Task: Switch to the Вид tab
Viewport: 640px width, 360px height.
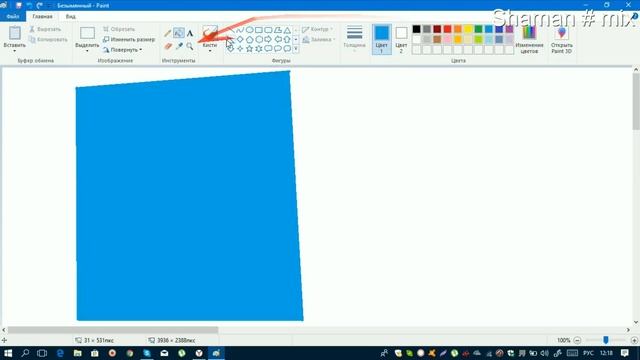Action: [71, 17]
